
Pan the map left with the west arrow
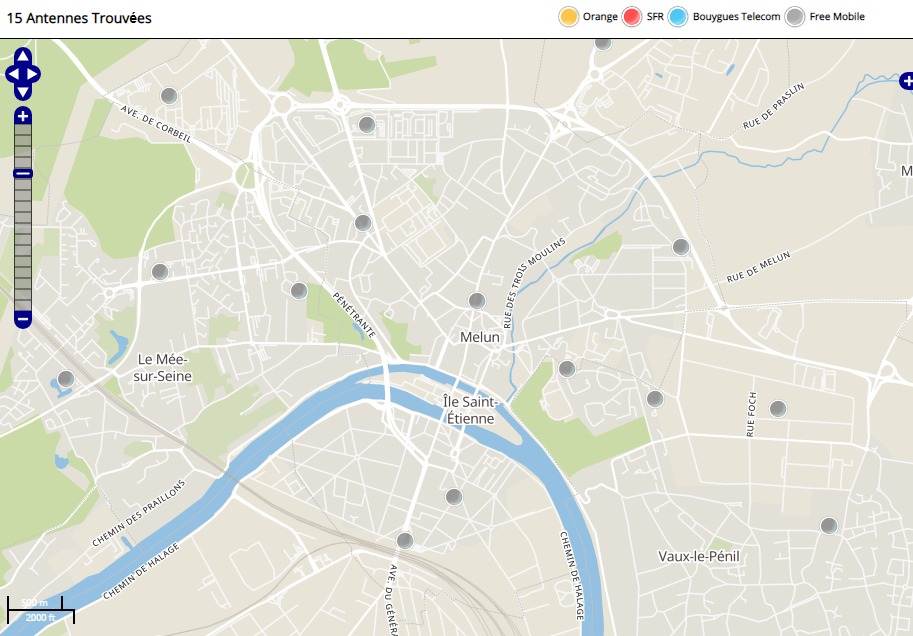12,74
